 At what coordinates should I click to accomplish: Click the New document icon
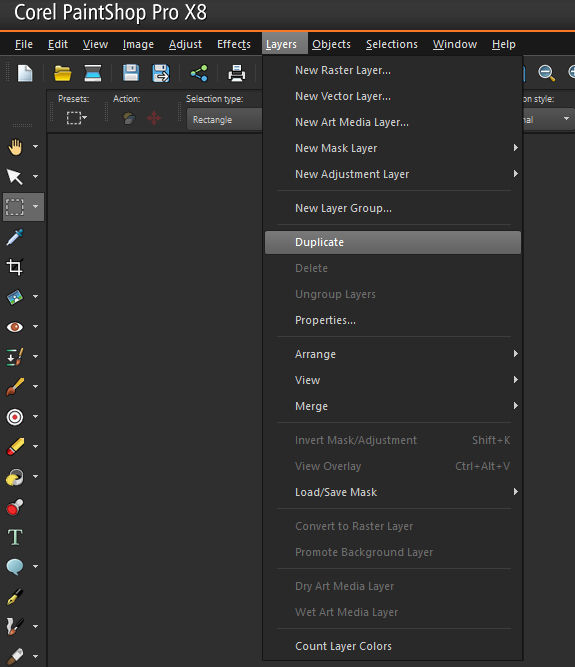tap(25, 73)
